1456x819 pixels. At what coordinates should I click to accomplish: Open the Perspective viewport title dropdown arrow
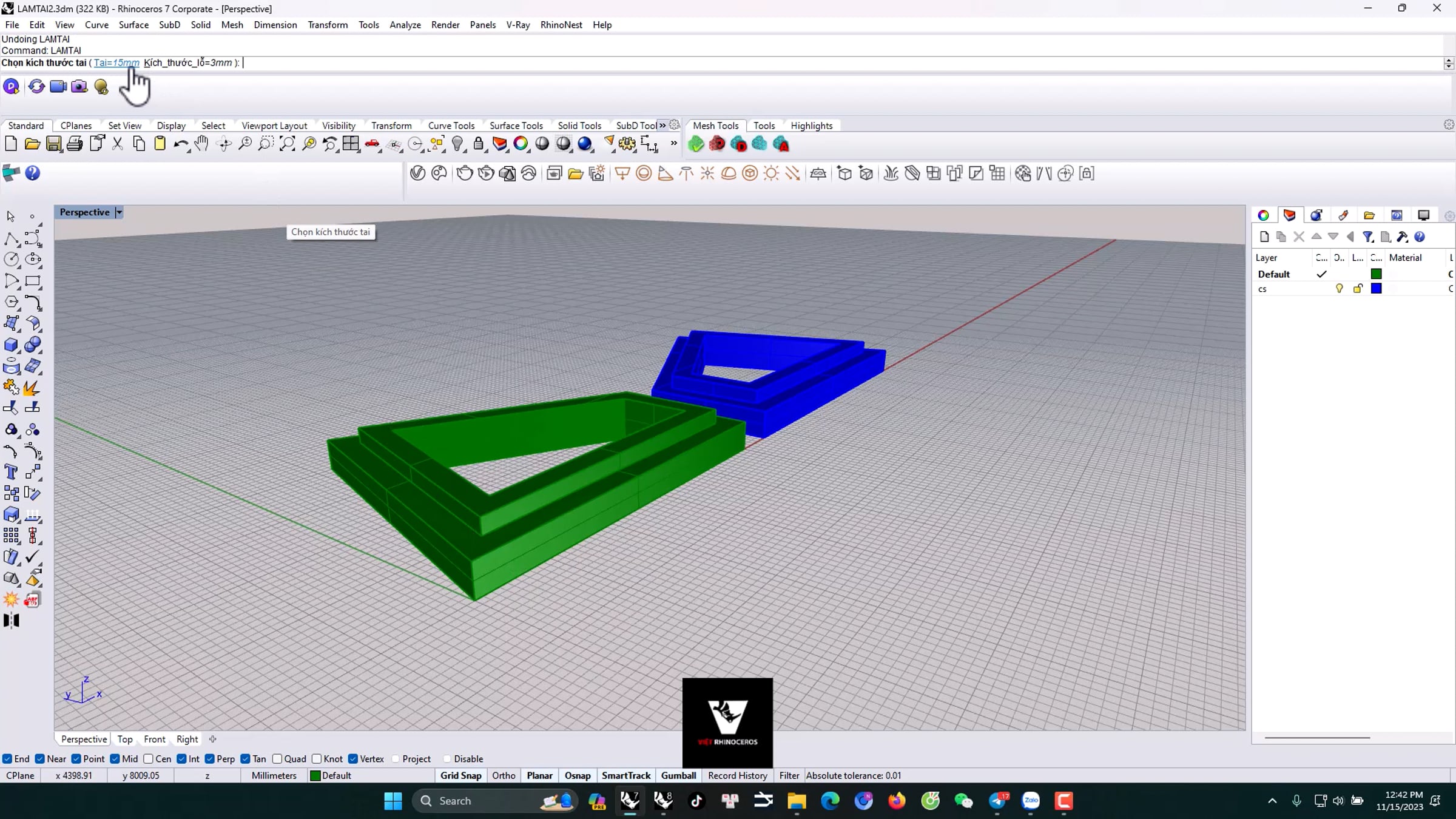[x=120, y=212]
